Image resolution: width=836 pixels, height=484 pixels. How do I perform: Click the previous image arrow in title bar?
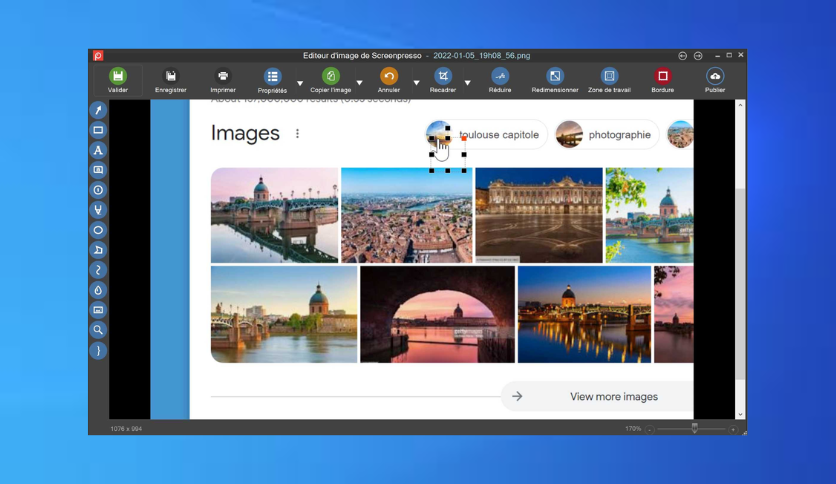pyautogui.click(x=682, y=55)
